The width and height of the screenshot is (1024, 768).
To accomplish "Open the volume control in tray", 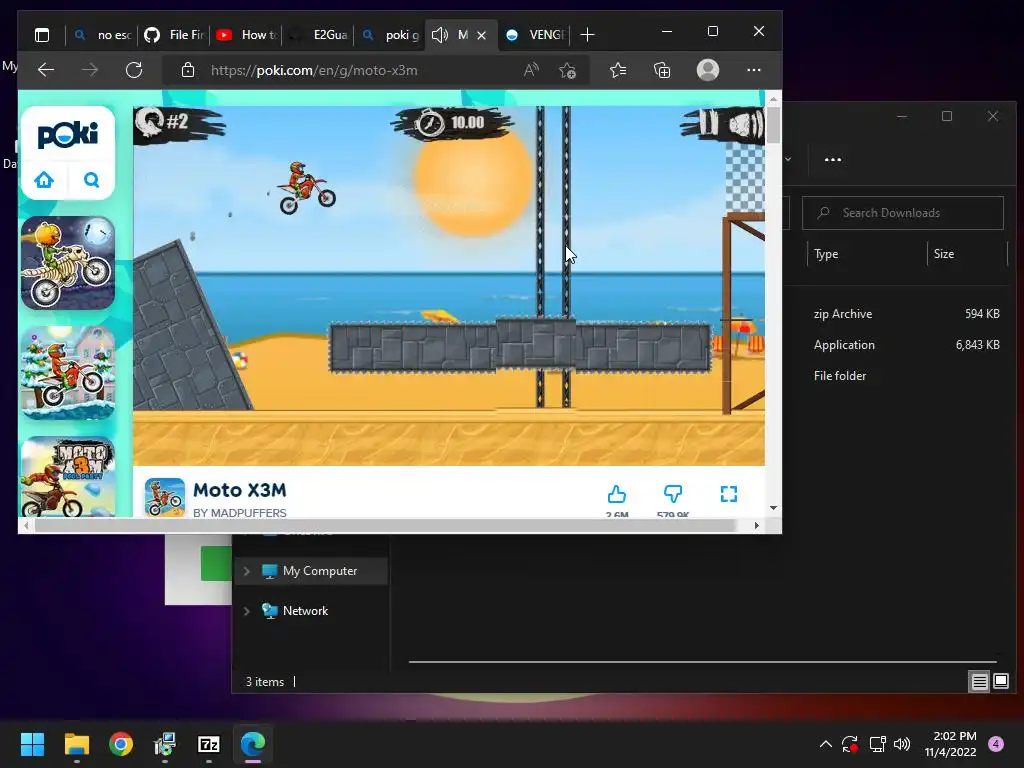I will coord(902,744).
